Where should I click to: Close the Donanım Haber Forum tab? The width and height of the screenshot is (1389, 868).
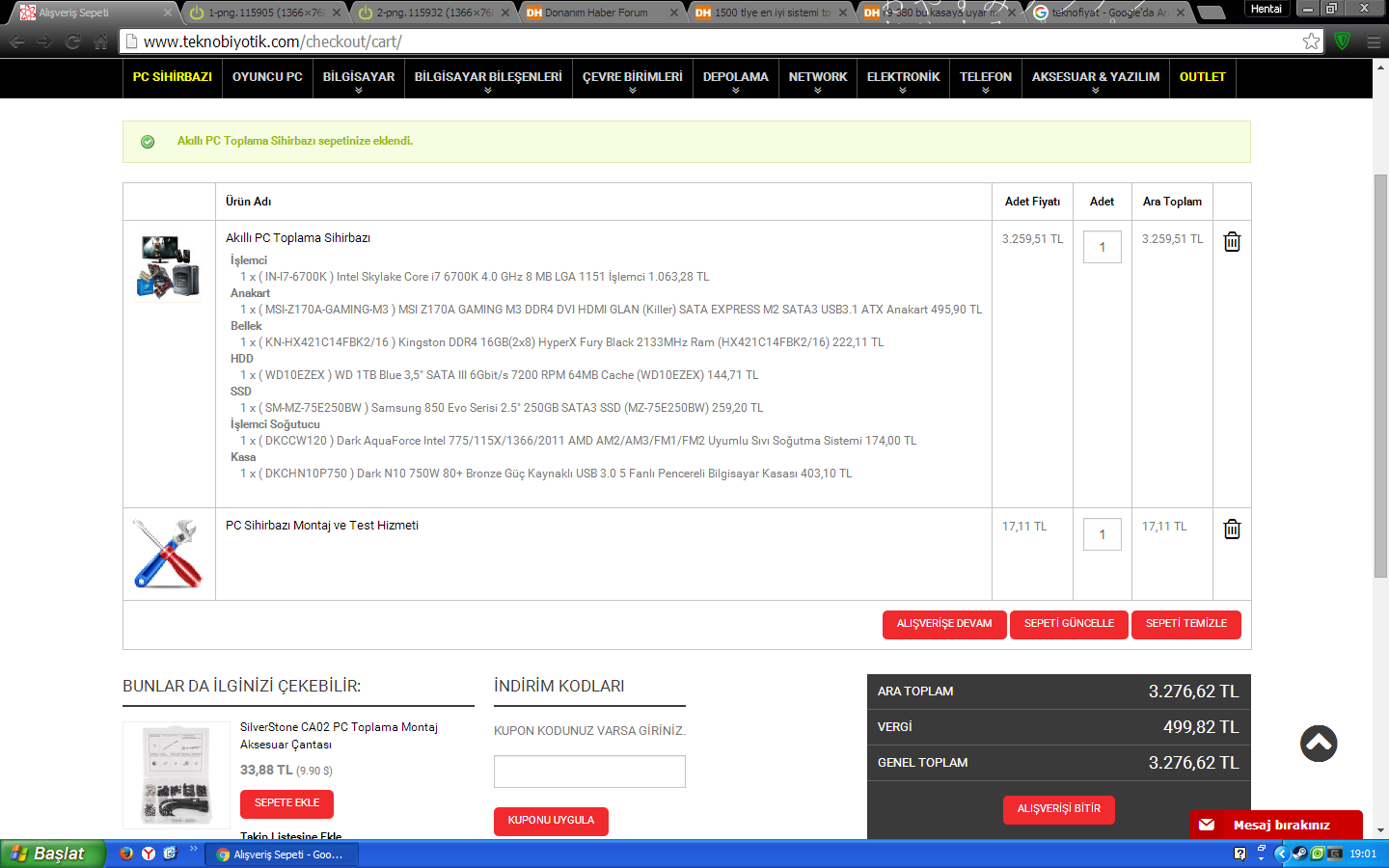click(x=674, y=13)
